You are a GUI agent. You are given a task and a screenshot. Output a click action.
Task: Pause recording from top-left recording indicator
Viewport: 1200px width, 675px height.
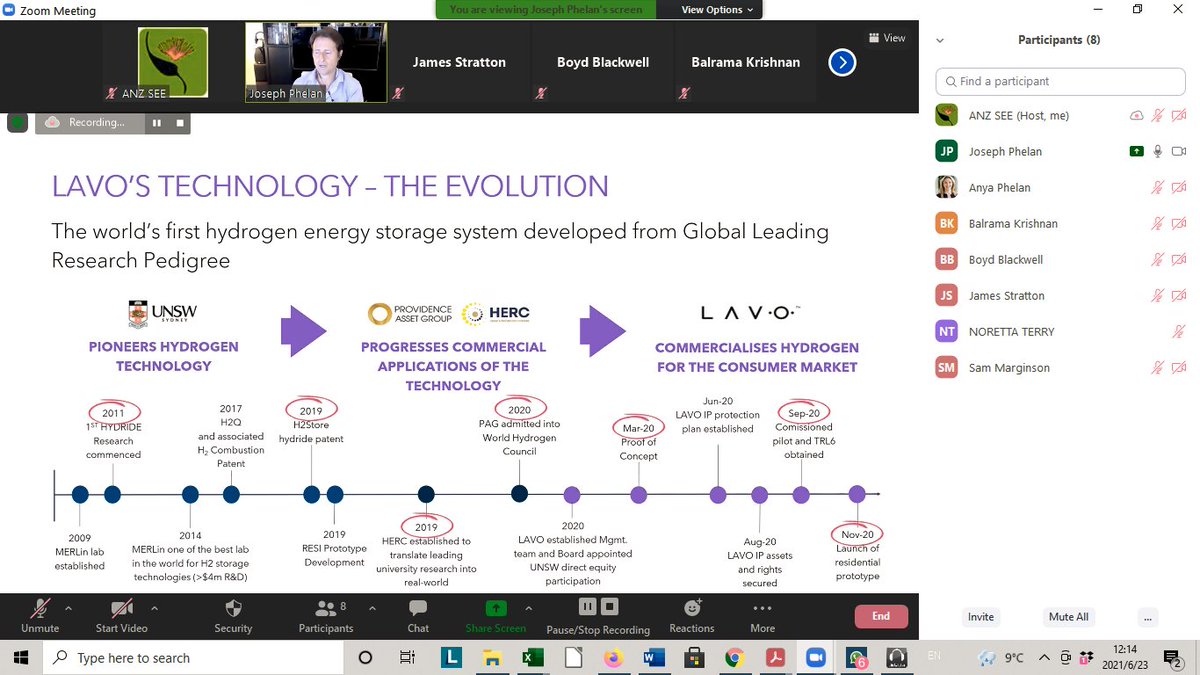[157, 123]
